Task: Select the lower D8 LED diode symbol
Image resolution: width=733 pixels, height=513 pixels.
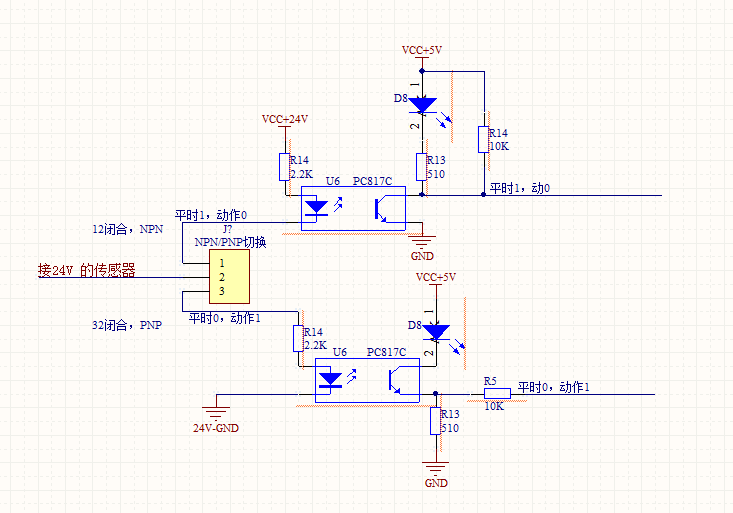Action: point(436,331)
